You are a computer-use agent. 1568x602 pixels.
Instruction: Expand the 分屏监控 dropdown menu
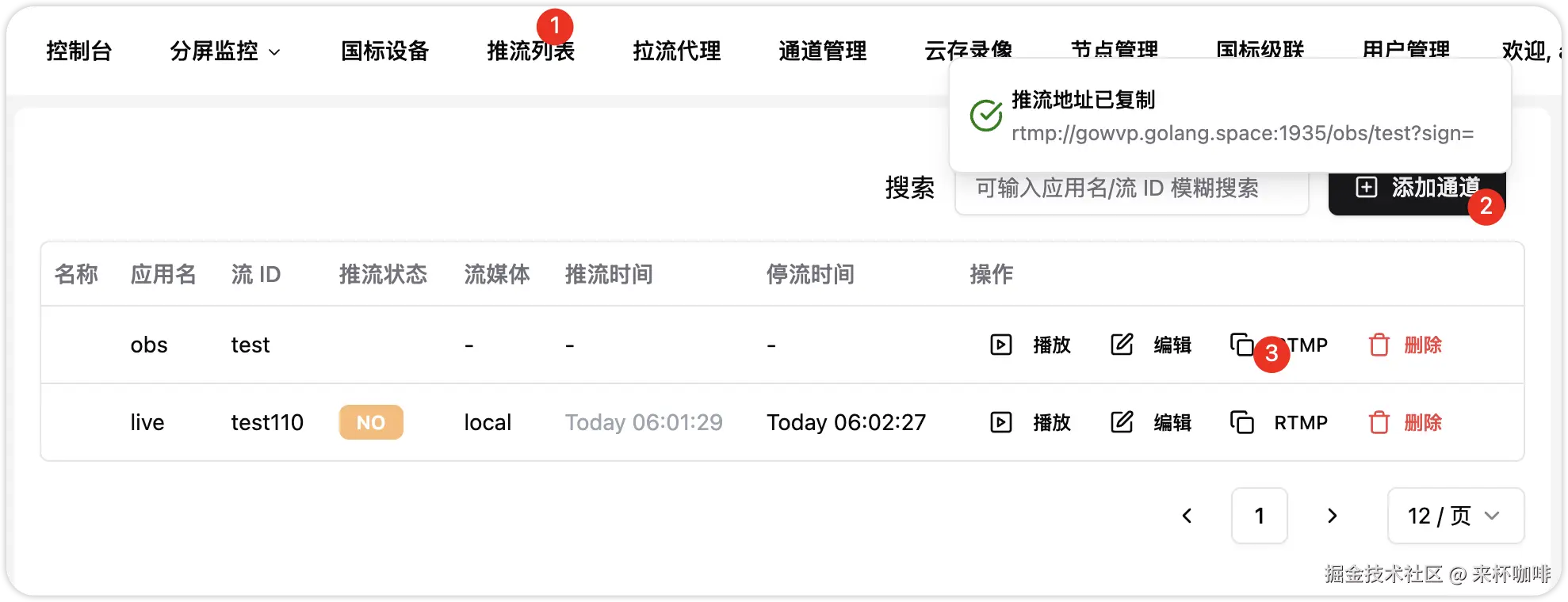pyautogui.click(x=225, y=51)
